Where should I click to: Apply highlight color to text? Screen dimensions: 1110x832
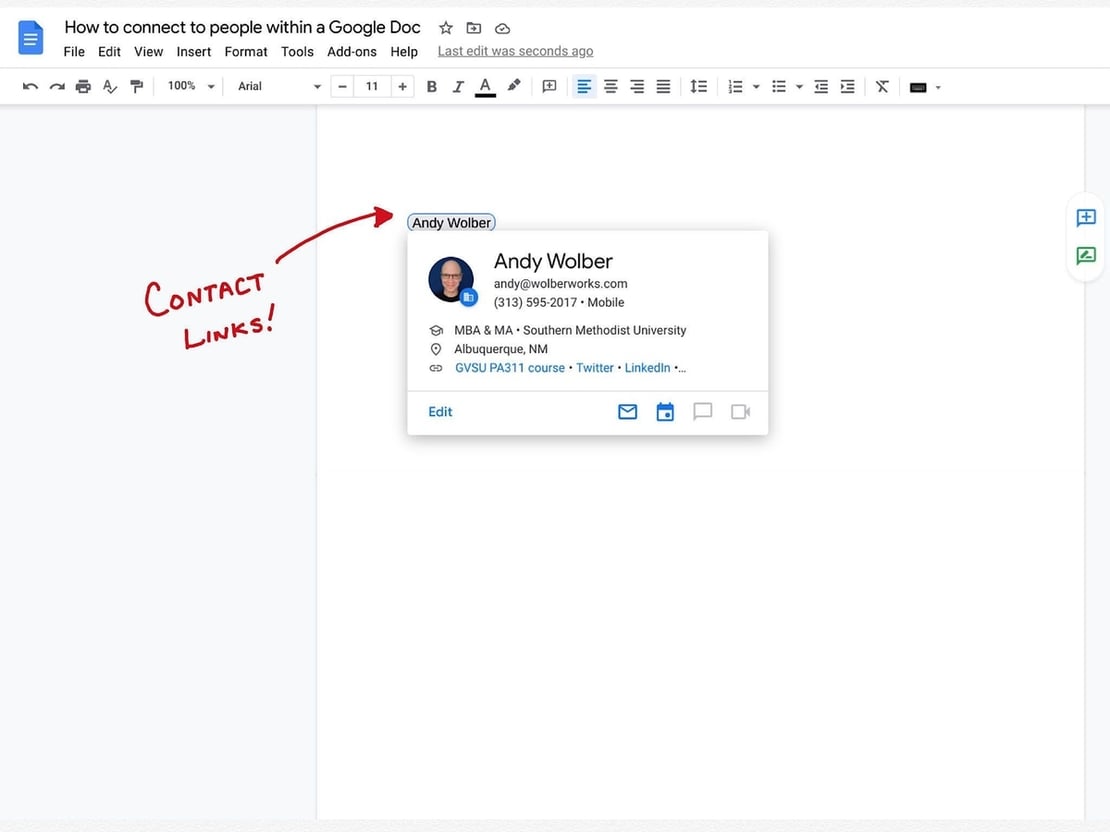coord(513,86)
